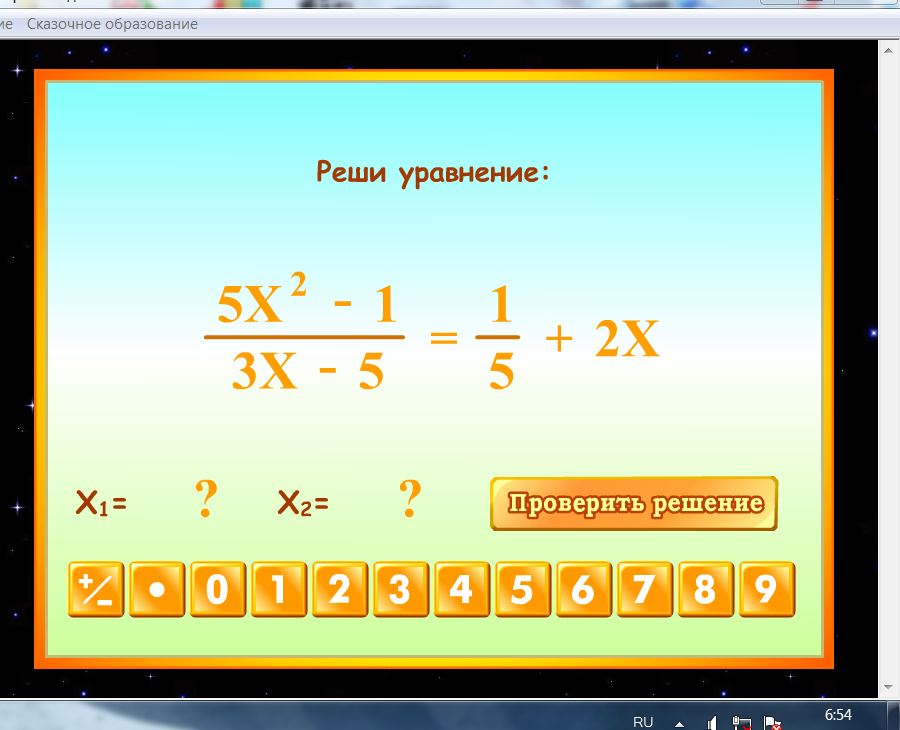Click the Проверить решение button
Screen dimensions: 900x730
(633, 503)
